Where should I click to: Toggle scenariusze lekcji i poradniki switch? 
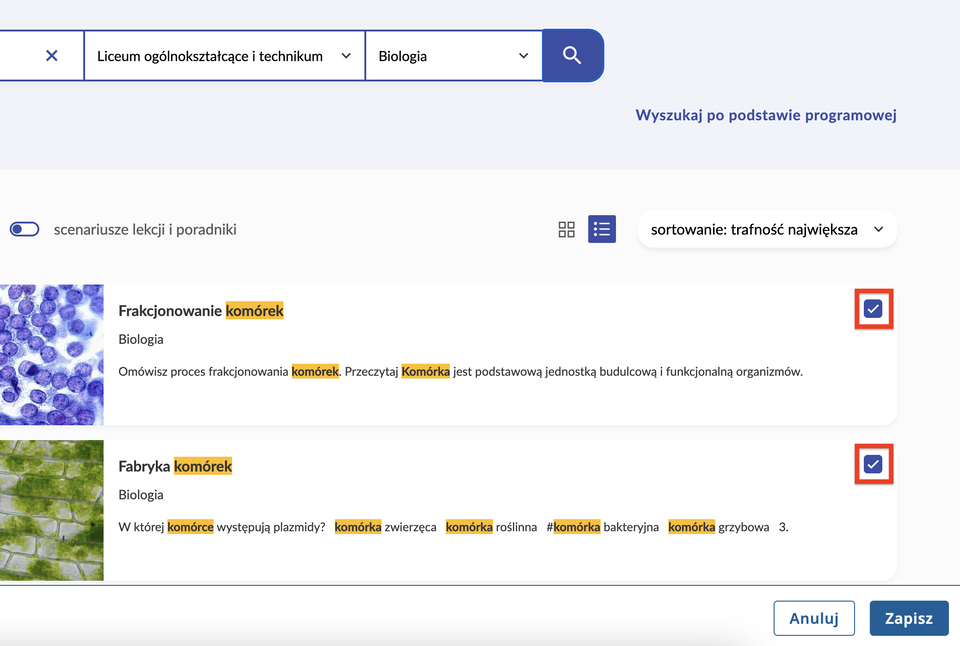coord(24,230)
